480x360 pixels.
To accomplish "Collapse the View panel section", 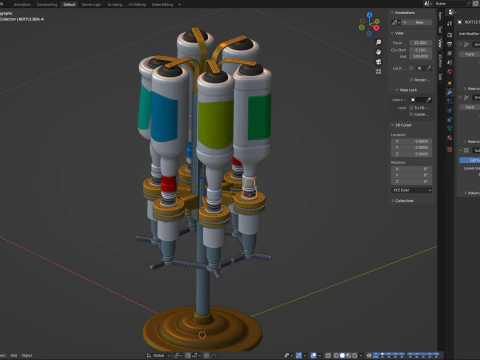I will pos(397,33).
